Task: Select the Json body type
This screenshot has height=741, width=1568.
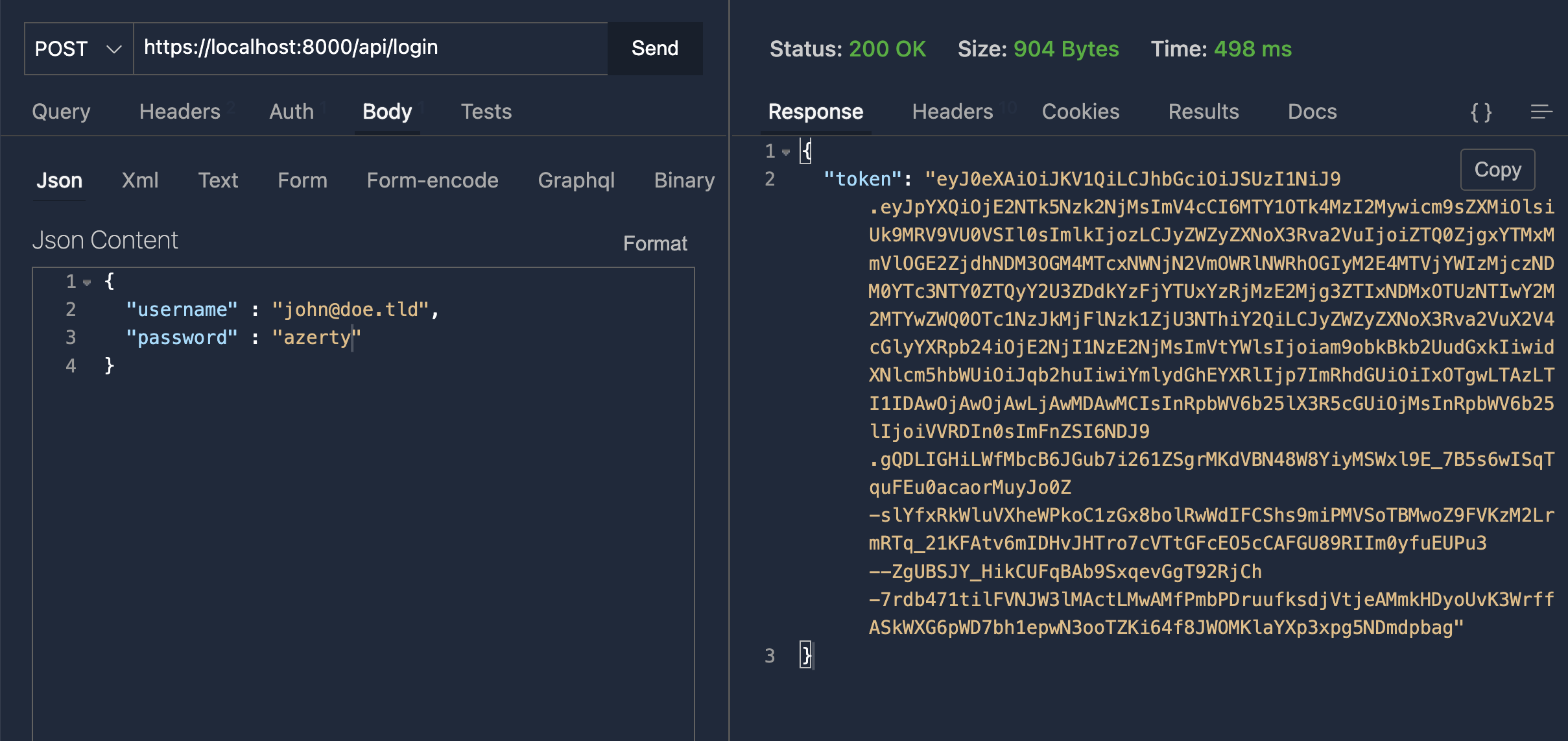Action: pyautogui.click(x=59, y=180)
